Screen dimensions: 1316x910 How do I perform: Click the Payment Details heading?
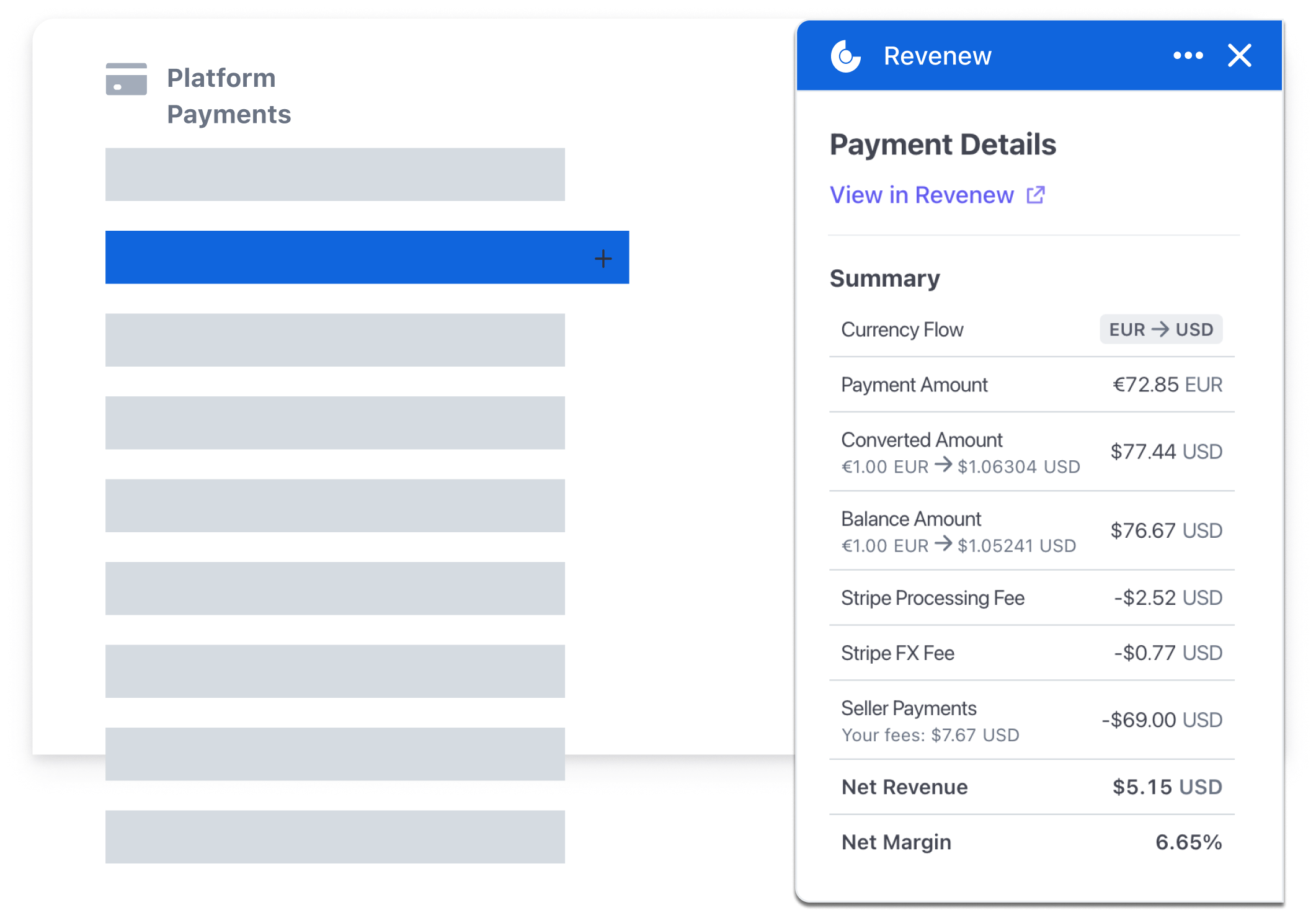click(x=943, y=145)
